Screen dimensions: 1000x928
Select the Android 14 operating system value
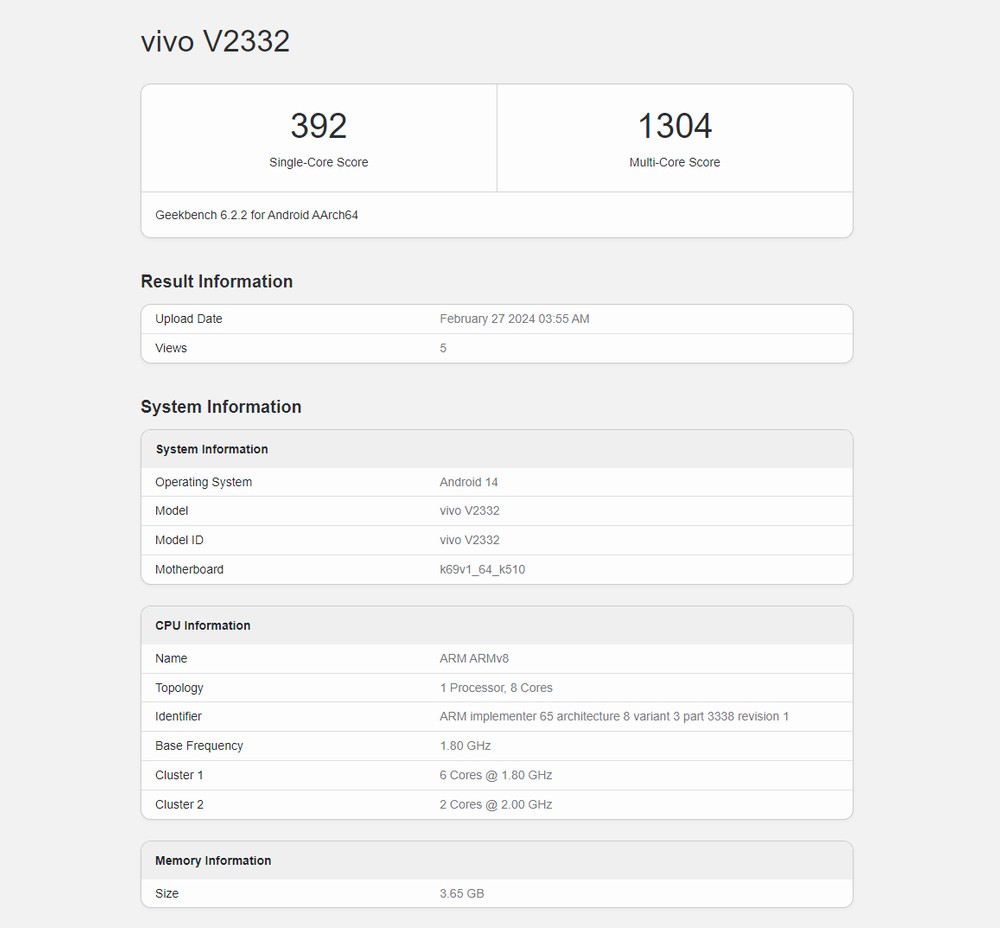tap(469, 482)
